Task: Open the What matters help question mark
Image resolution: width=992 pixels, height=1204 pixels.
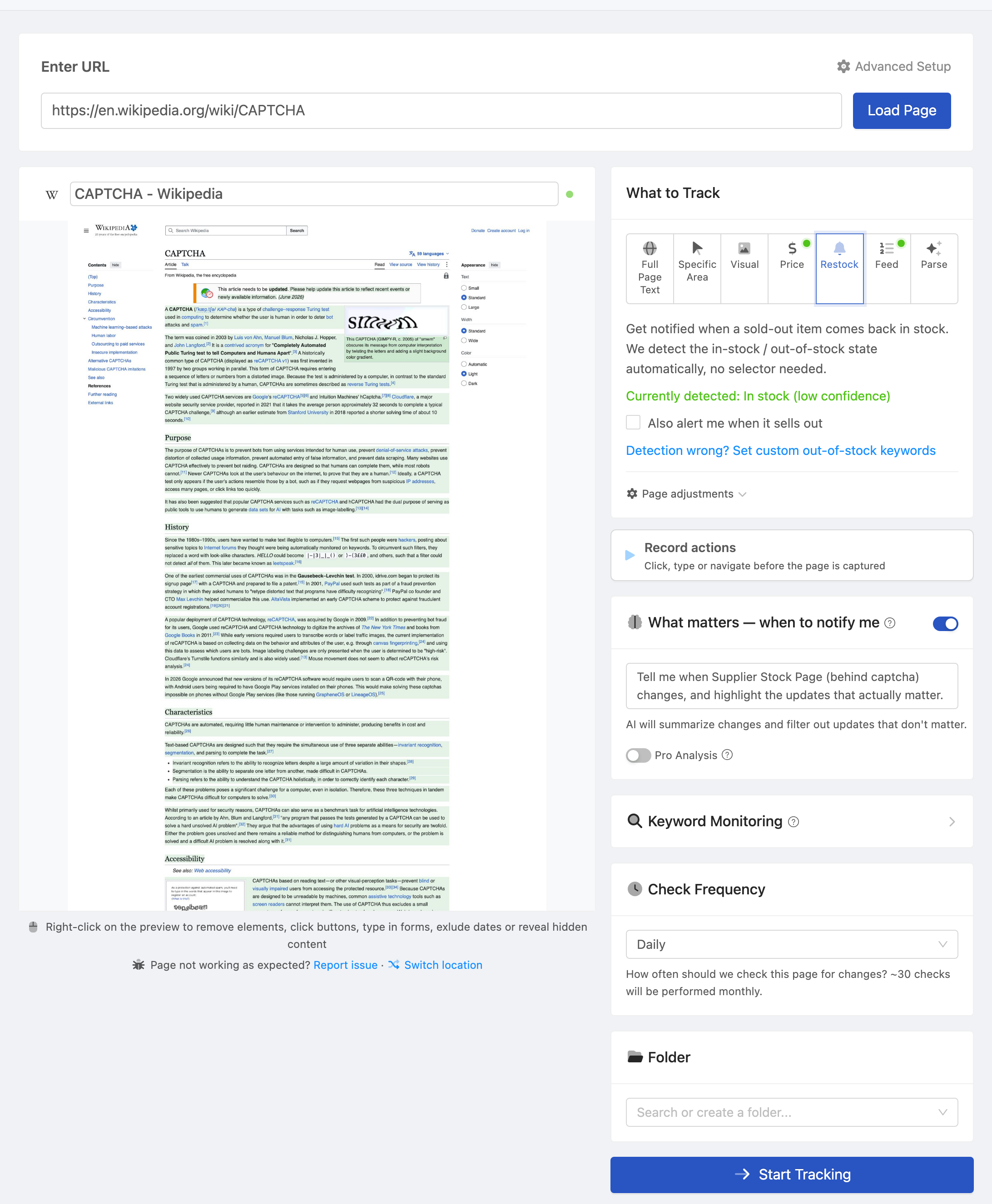Action: [890, 623]
